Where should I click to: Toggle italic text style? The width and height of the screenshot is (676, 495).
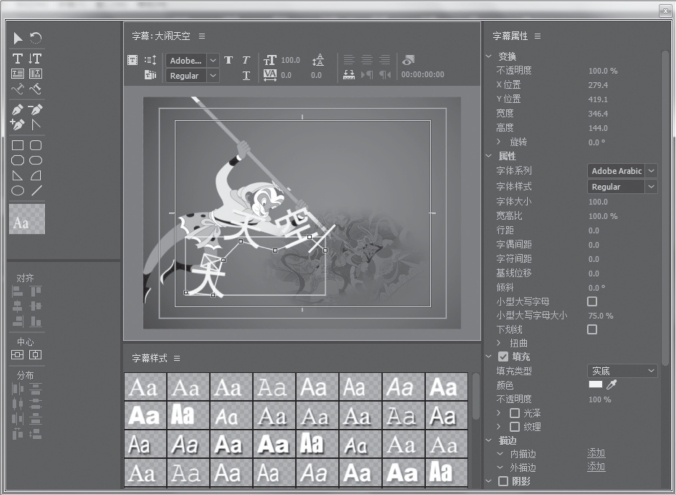[x=246, y=60]
